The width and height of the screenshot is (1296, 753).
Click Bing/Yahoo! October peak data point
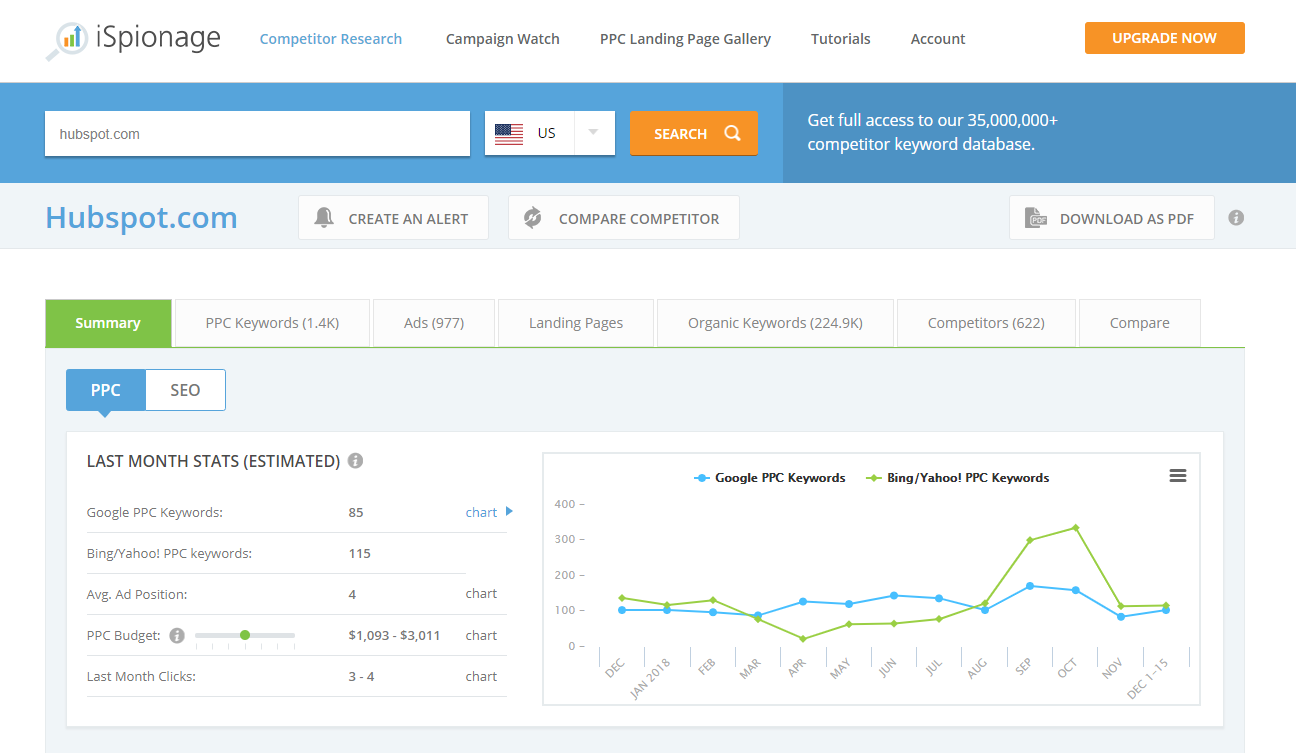pos(1075,527)
